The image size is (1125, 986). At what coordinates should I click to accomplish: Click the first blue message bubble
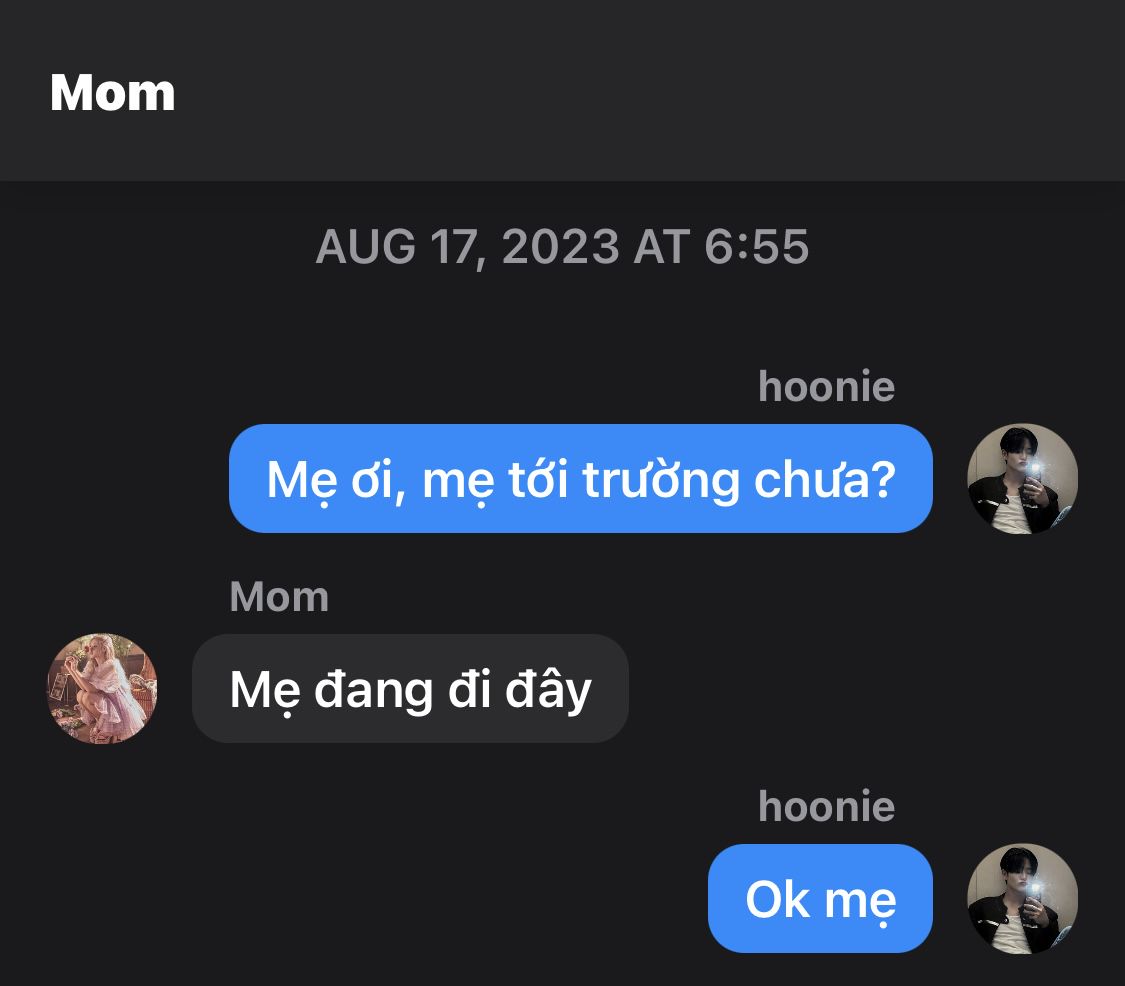[580, 479]
